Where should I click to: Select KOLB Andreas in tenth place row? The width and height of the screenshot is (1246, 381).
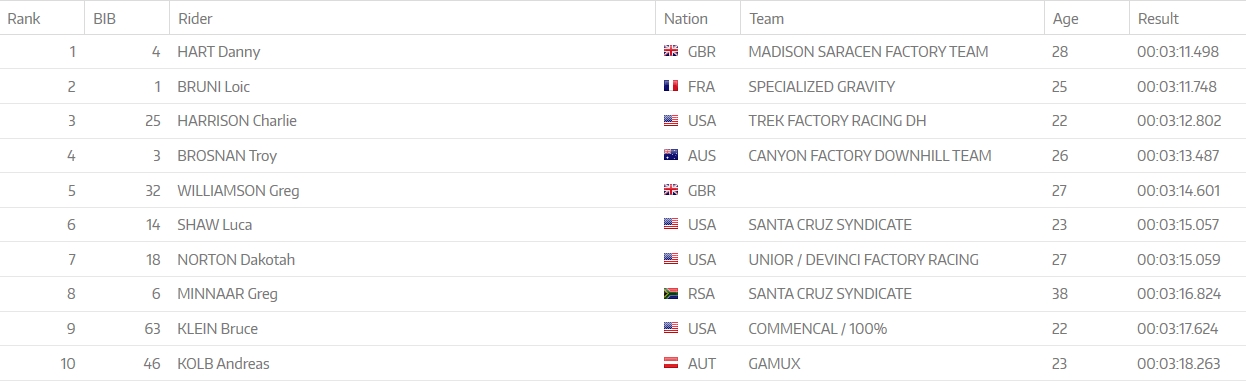pos(223,364)
